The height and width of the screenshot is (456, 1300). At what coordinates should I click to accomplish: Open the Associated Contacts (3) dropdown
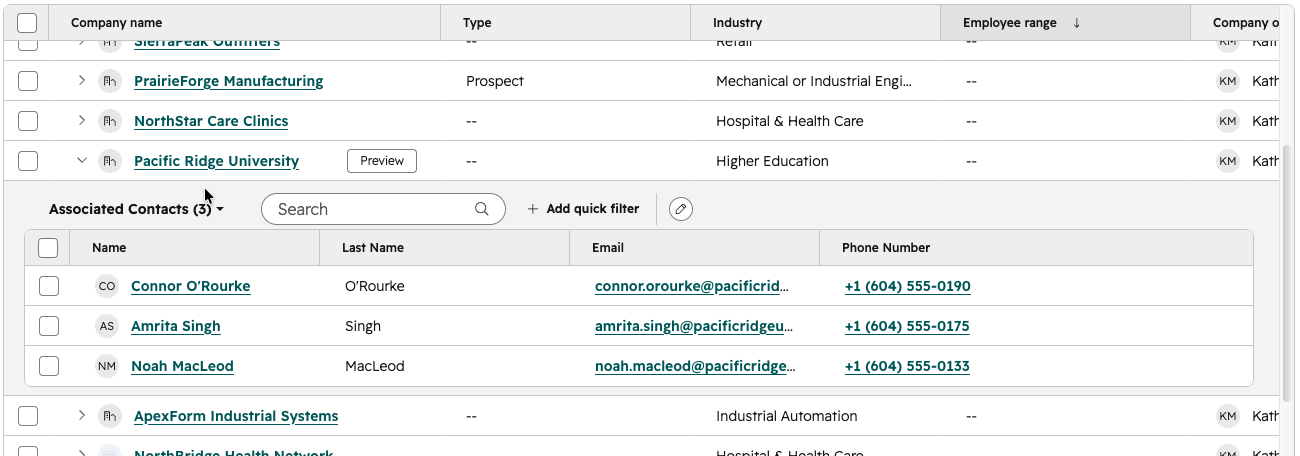click(136, 209)
